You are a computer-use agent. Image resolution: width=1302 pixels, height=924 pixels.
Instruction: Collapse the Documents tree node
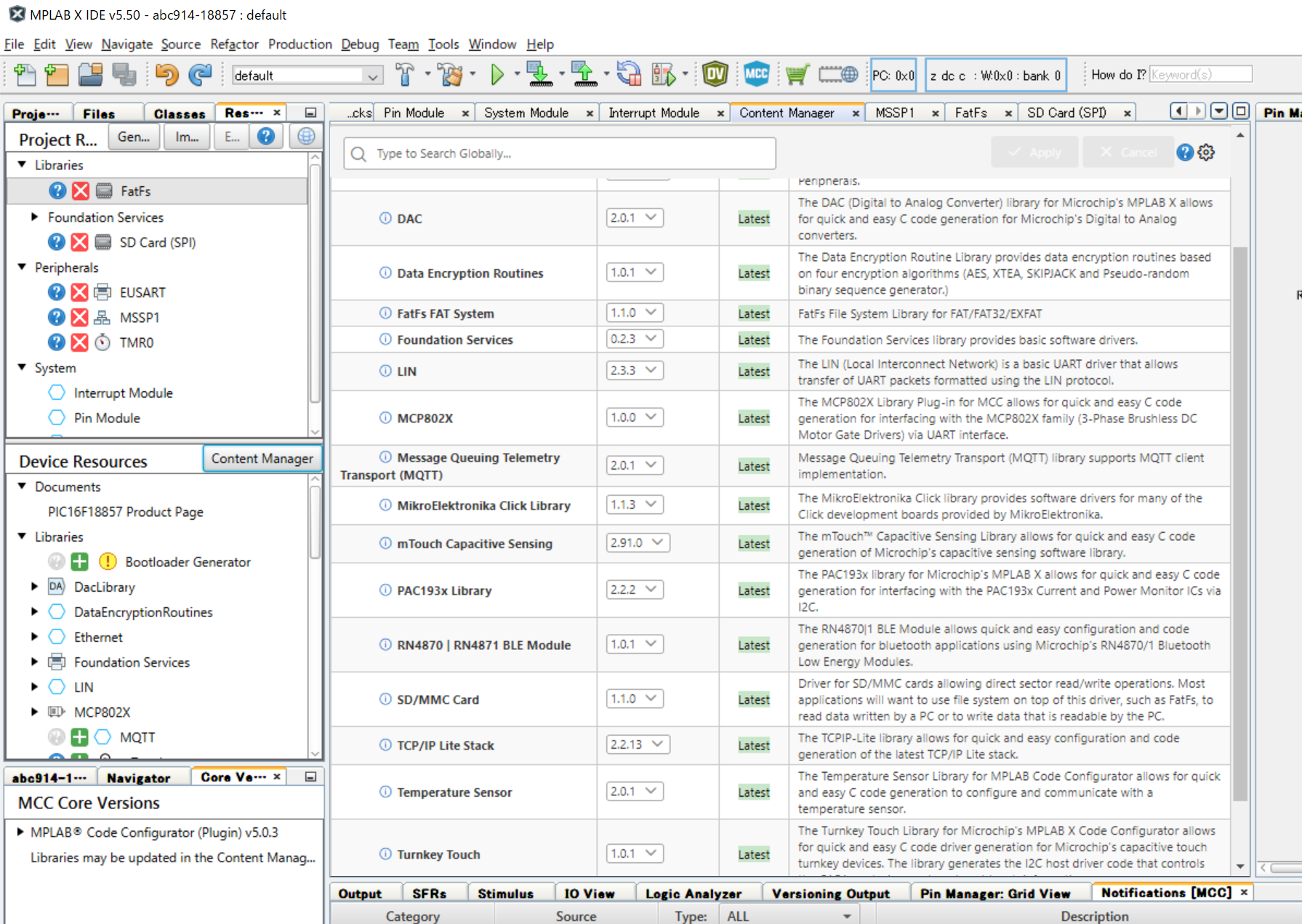click(22, 486)
